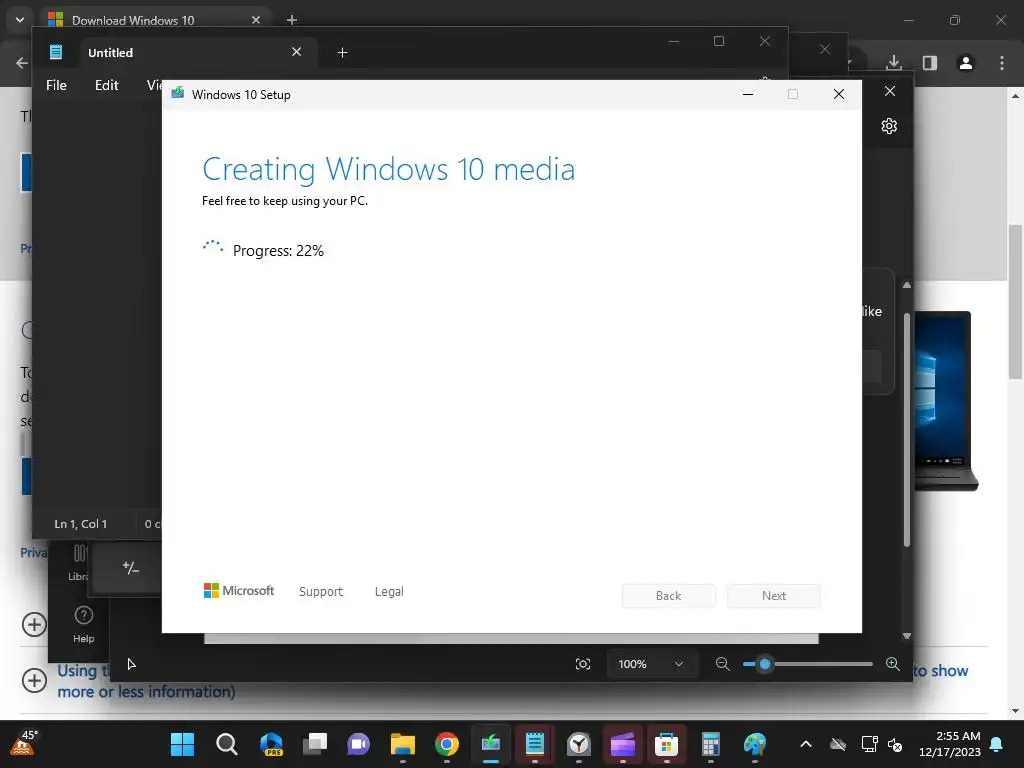
Task: Open the network display tray icon
Action: tap(869, 744)
